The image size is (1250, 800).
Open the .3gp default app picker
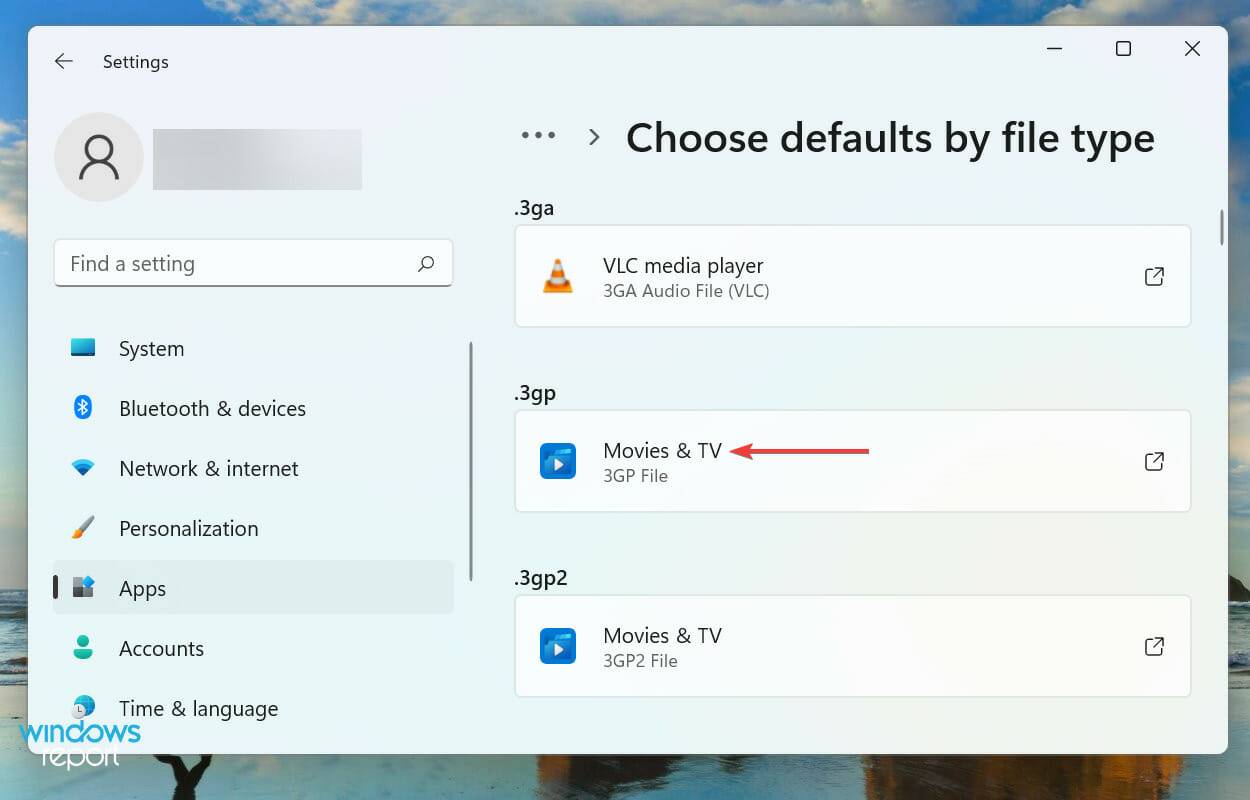tap(852, 461)
